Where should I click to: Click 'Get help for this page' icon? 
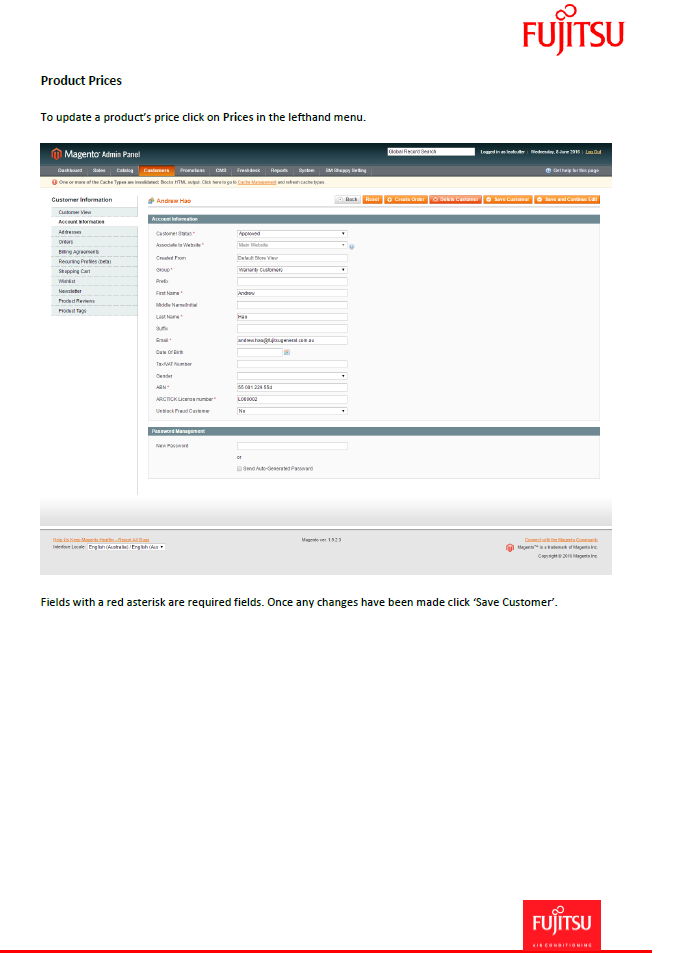tap(548, 171)
